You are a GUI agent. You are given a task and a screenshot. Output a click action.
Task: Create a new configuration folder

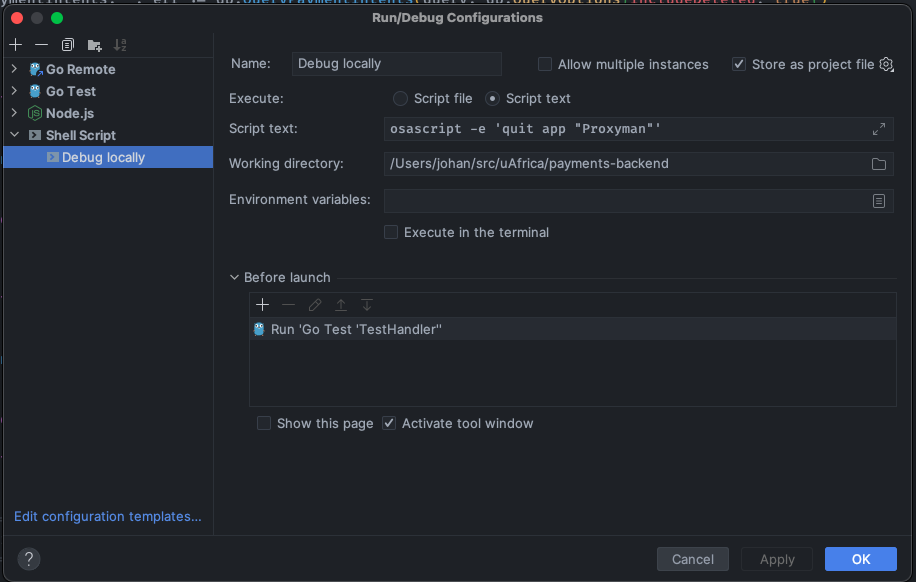pyautogui.click(x=94, y=45)
